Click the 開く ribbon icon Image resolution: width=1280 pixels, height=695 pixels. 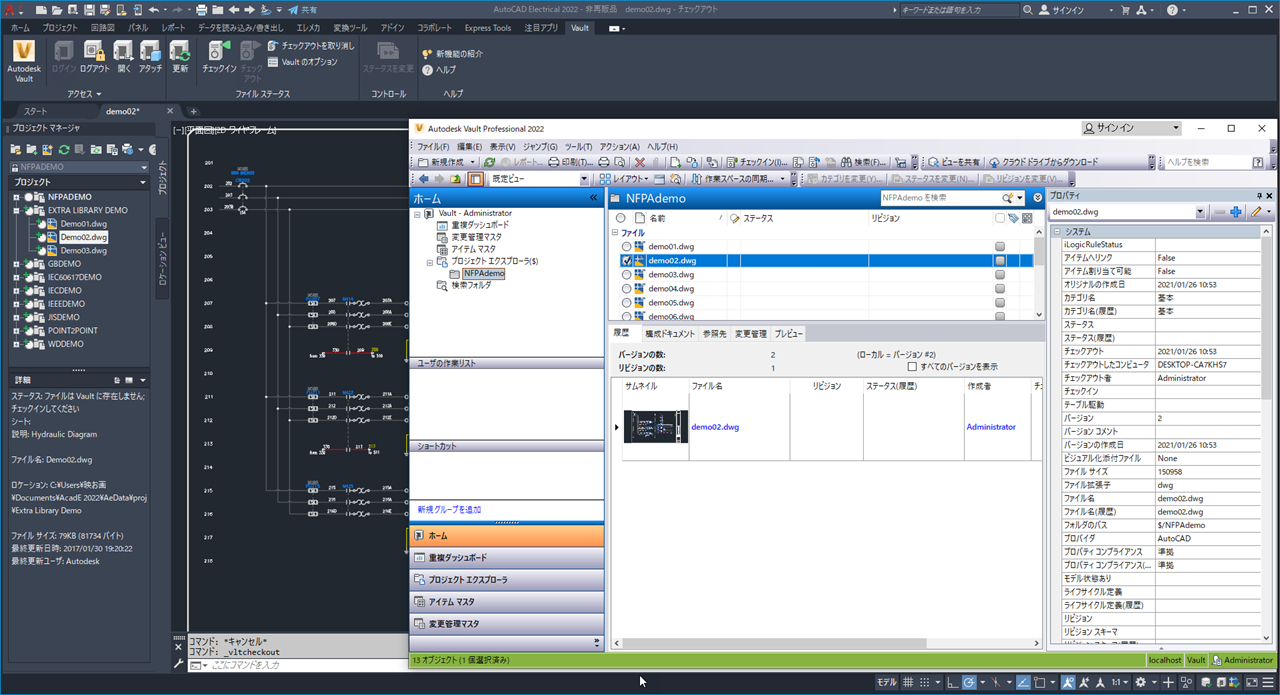124,57
